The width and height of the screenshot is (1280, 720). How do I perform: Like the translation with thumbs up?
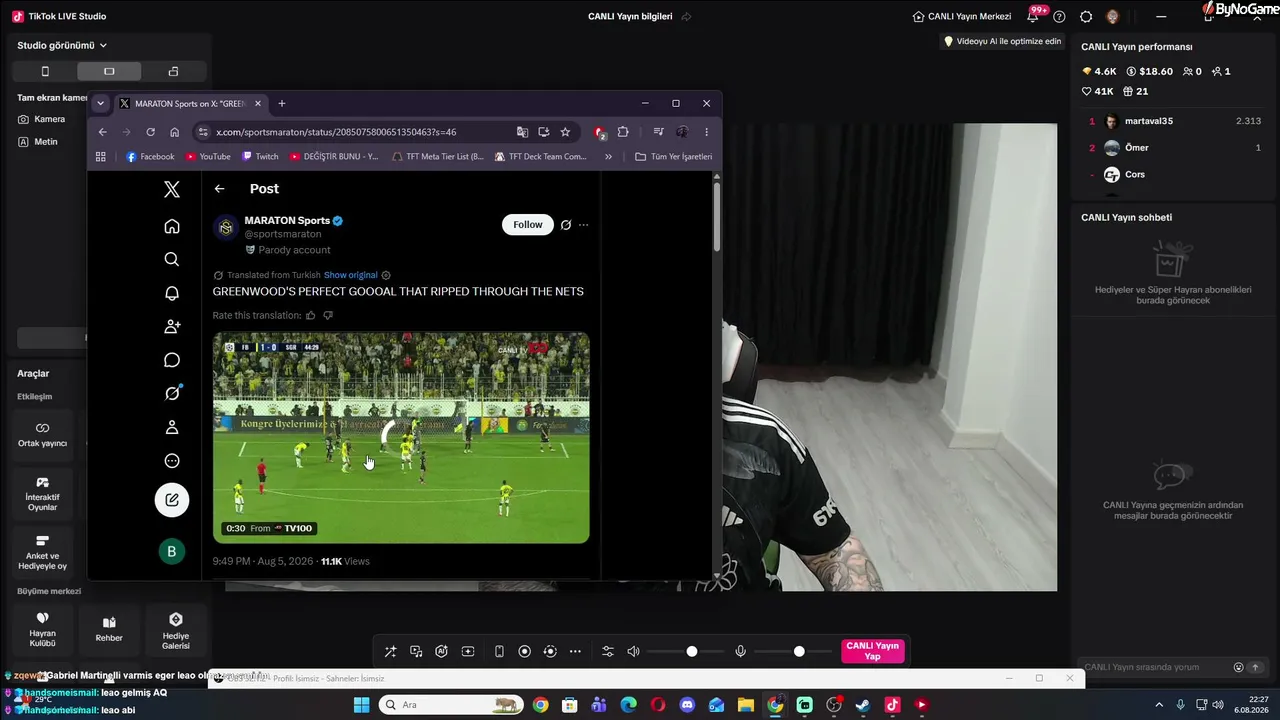(x=310, y=315)
